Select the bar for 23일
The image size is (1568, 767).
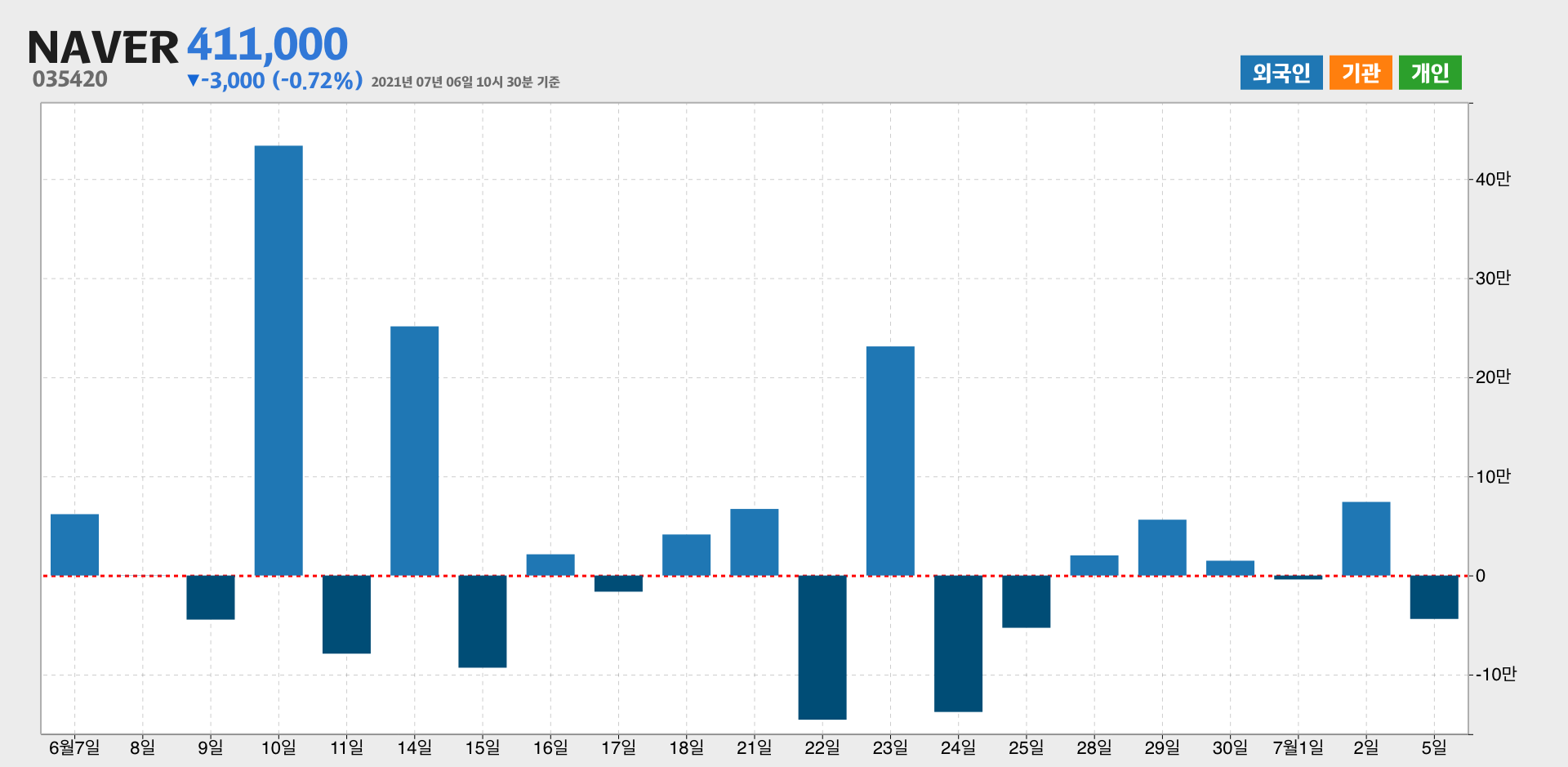(x=890, y=461)
